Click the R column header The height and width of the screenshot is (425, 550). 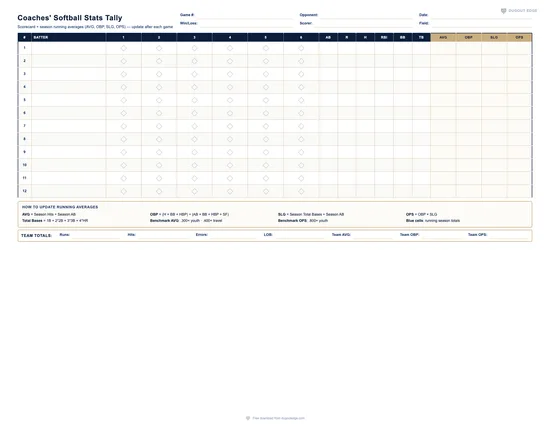tap(347, 37)
